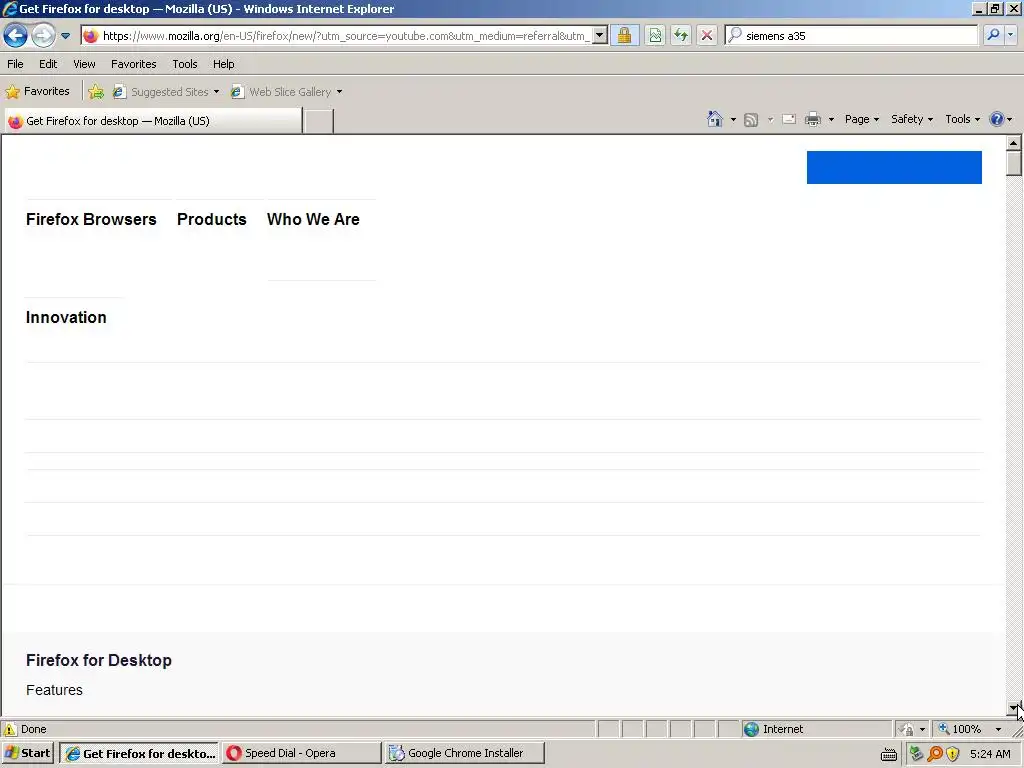Expand the Home button dropdown arrow
The width and height of the screenshot is (1024, 768).
733,120
